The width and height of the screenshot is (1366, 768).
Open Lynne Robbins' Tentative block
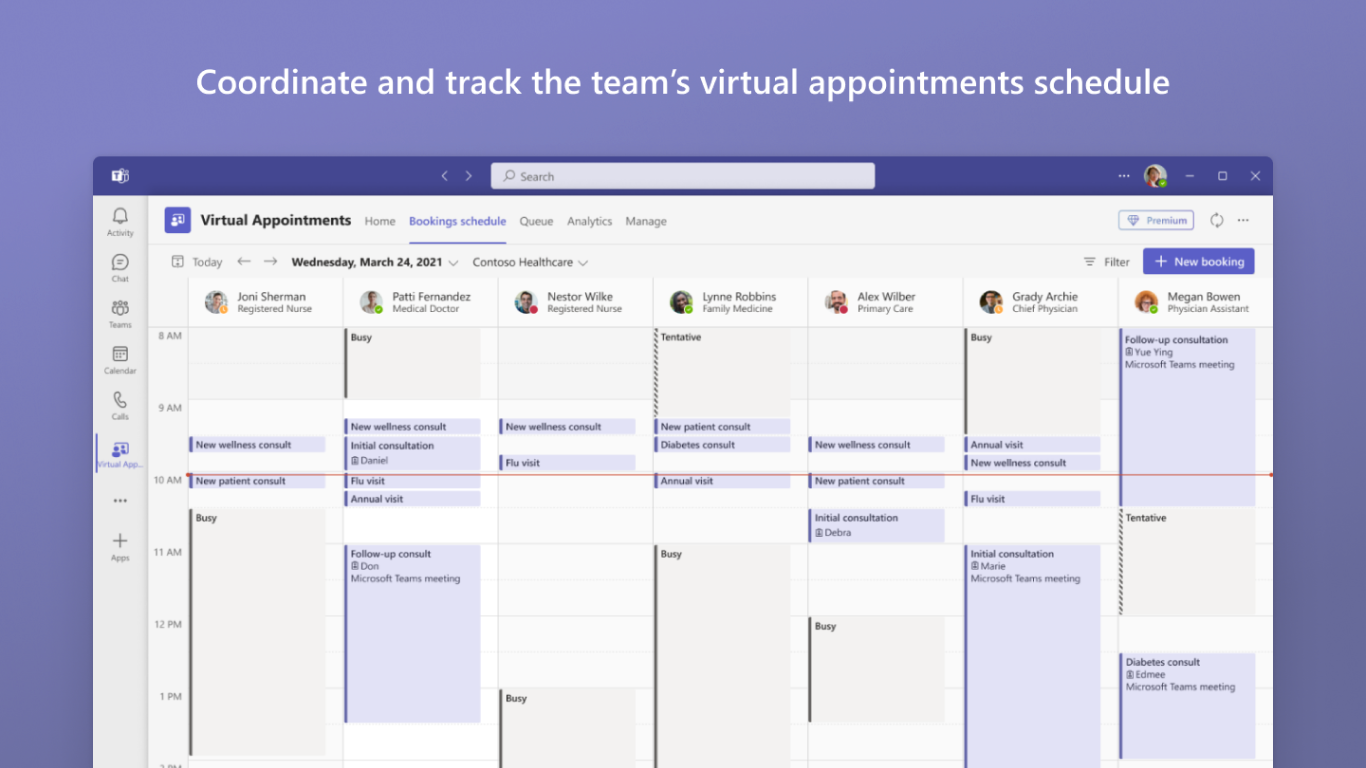pos(722,372)
